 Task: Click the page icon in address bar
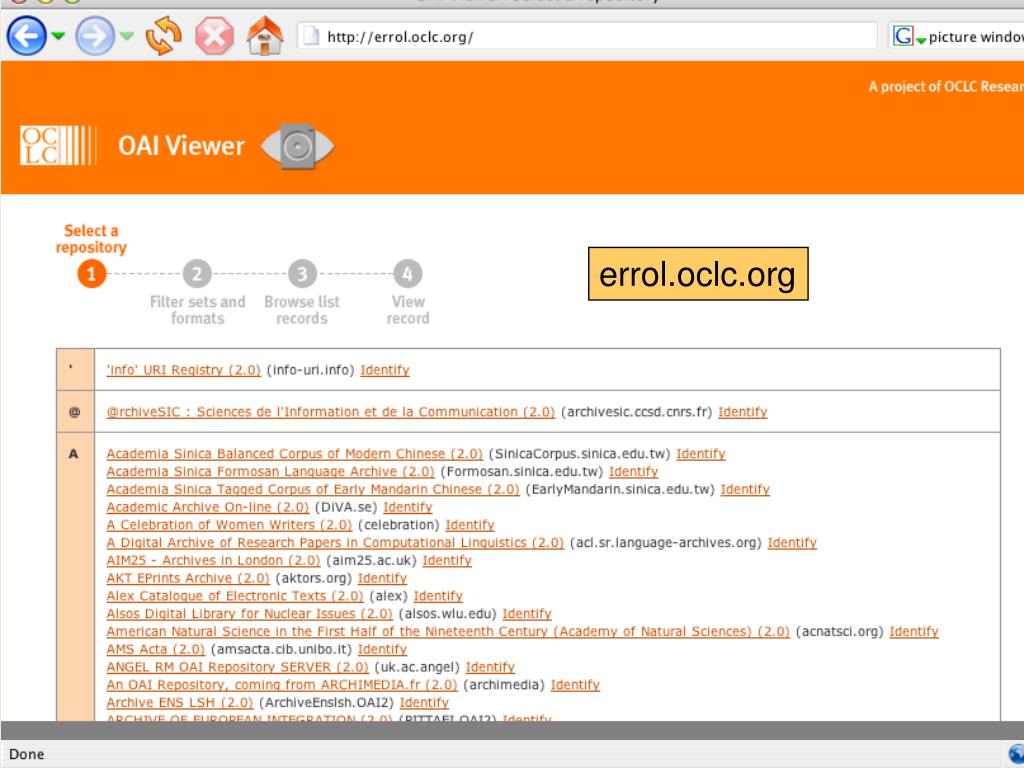(x=312, y=36)
